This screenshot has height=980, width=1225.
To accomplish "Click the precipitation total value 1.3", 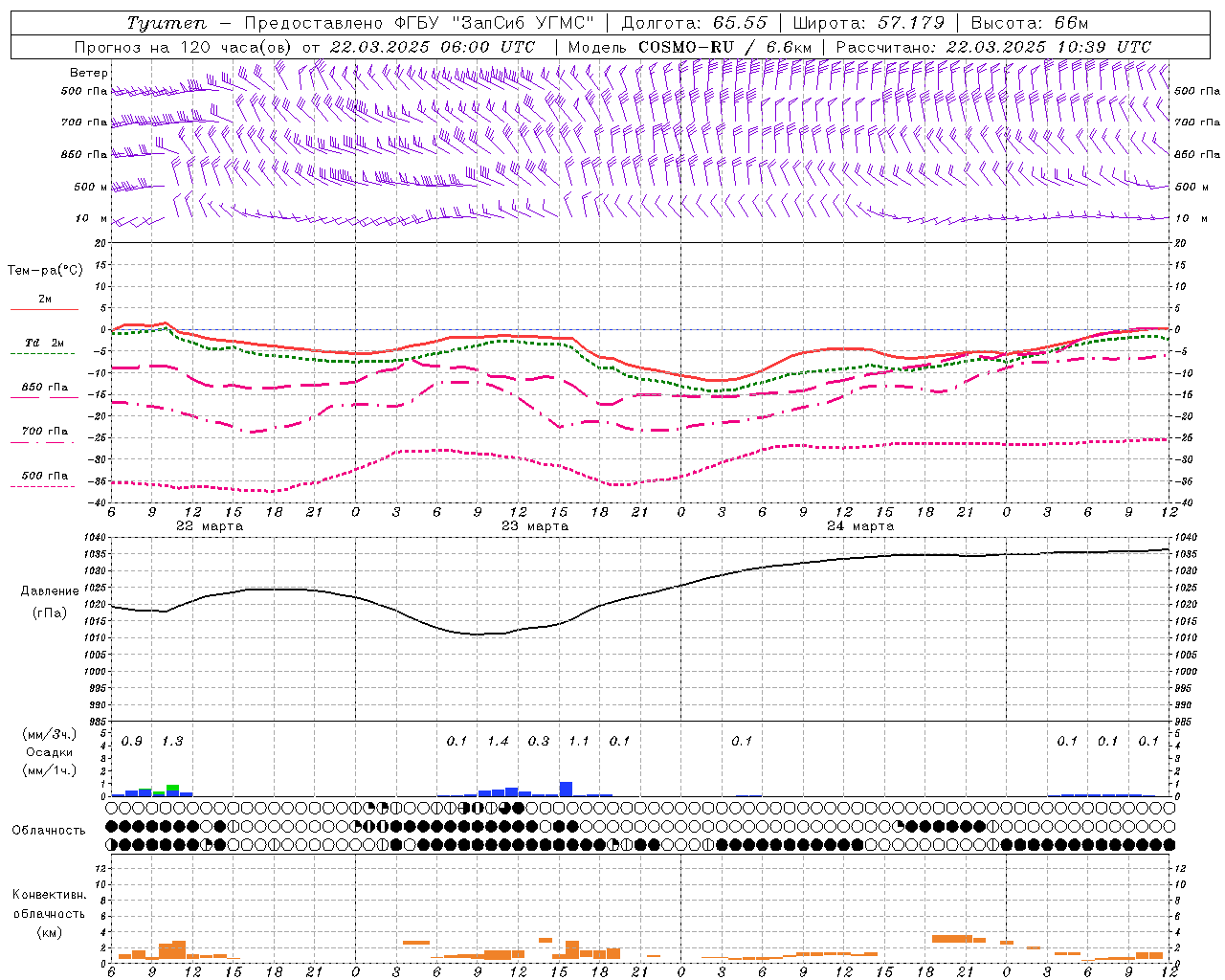I will 172,742.
